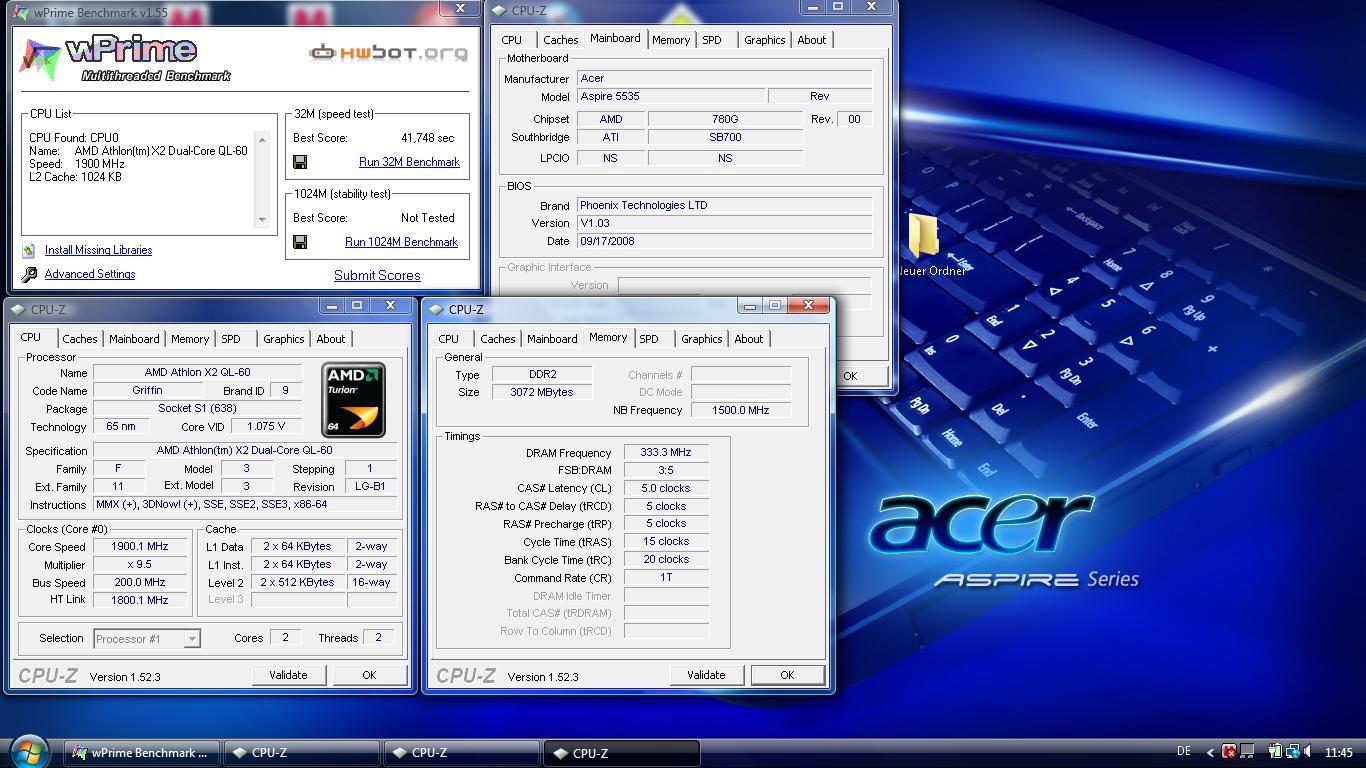The image size is (1366, 768).
Task: Click the floppy save icon beside Run 32M Benchmark
Action: 300,162
